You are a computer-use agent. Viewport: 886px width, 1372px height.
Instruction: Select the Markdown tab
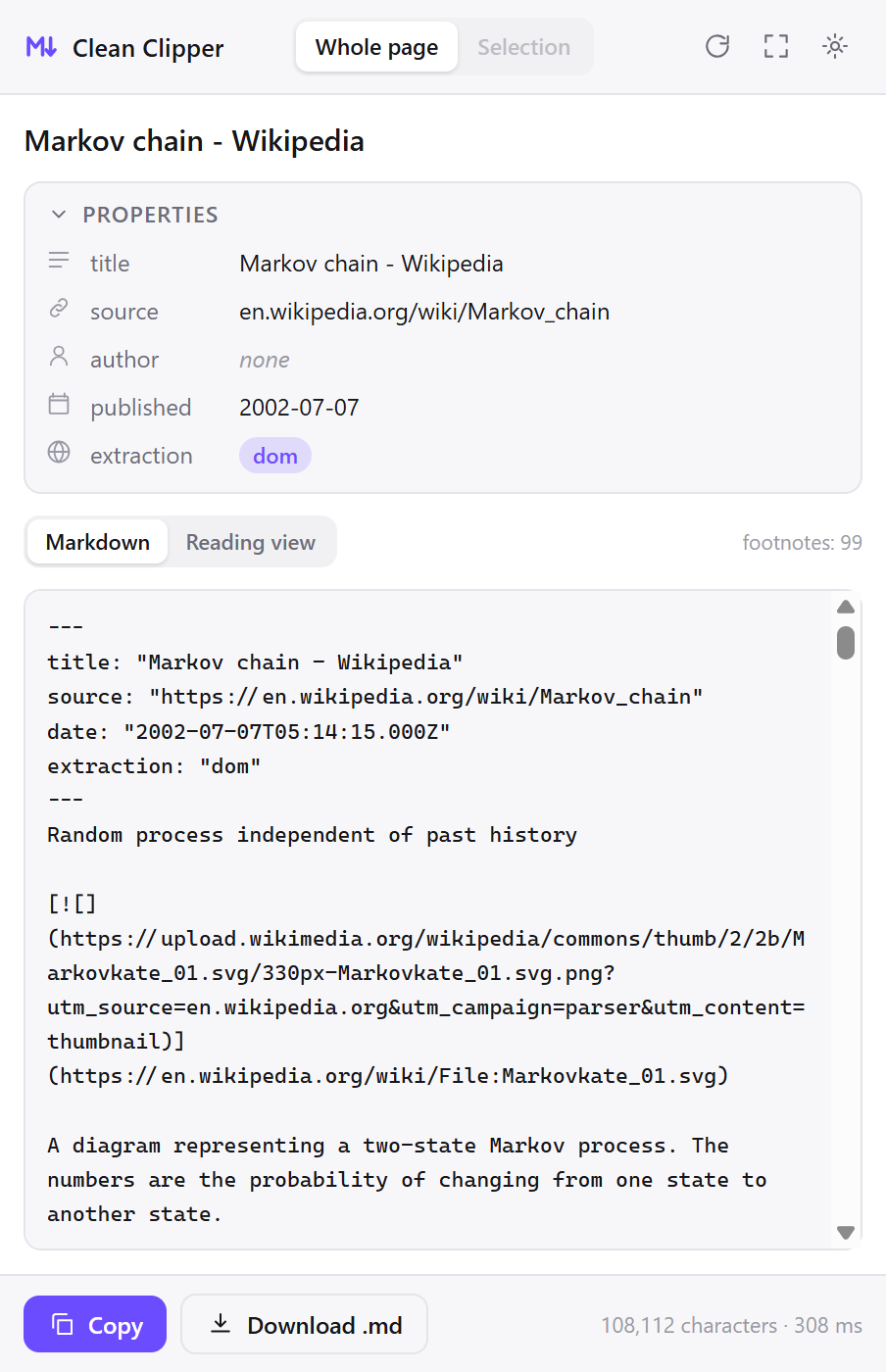tap(98, 542)
